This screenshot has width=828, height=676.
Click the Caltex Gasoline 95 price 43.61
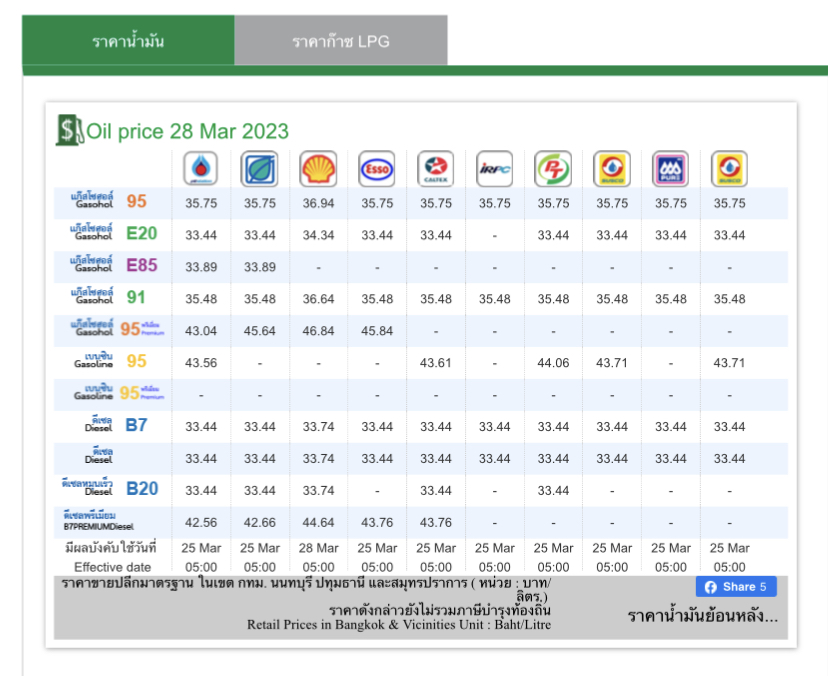pos(436,363)
